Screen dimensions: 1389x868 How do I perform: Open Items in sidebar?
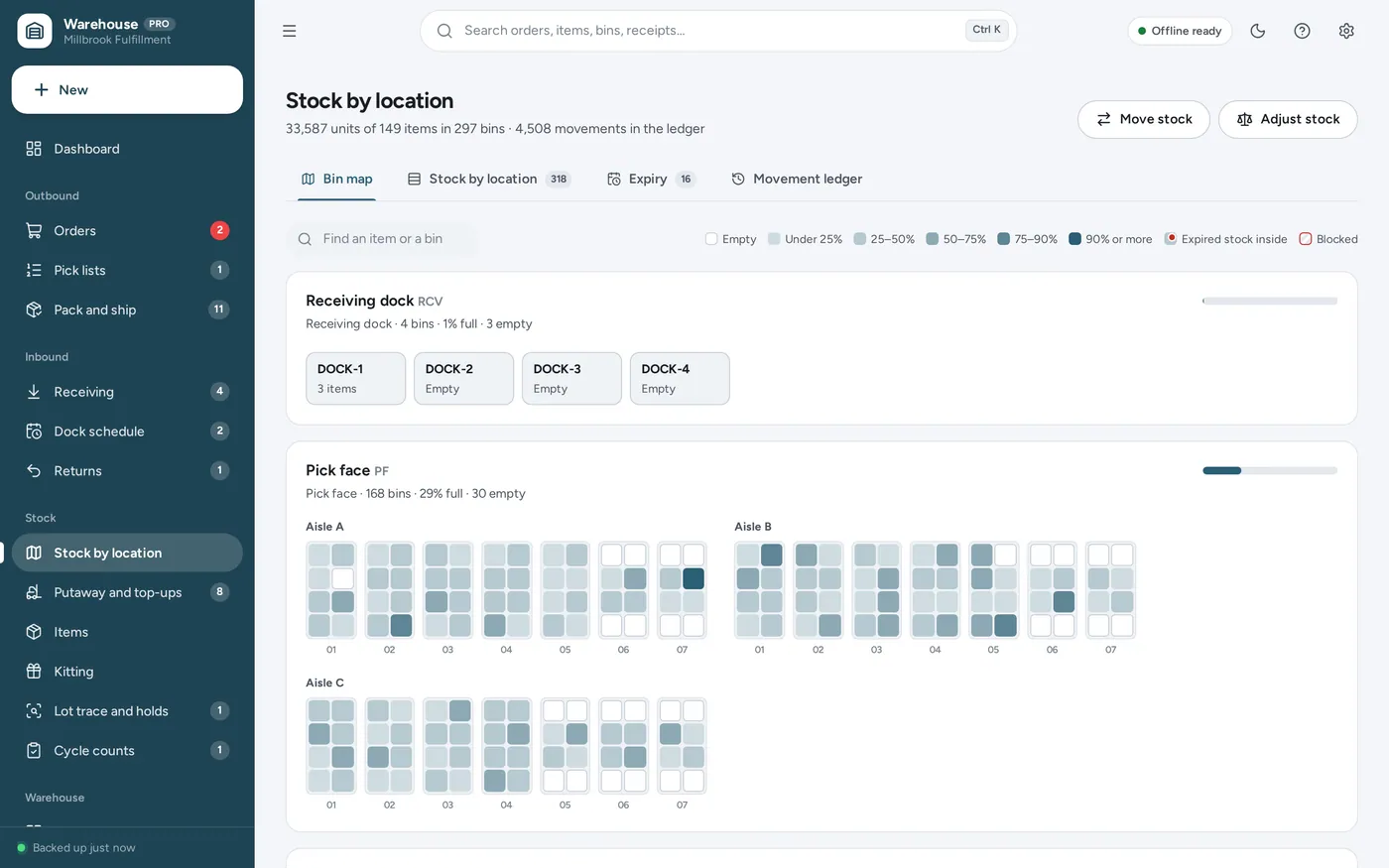(127, 632)
